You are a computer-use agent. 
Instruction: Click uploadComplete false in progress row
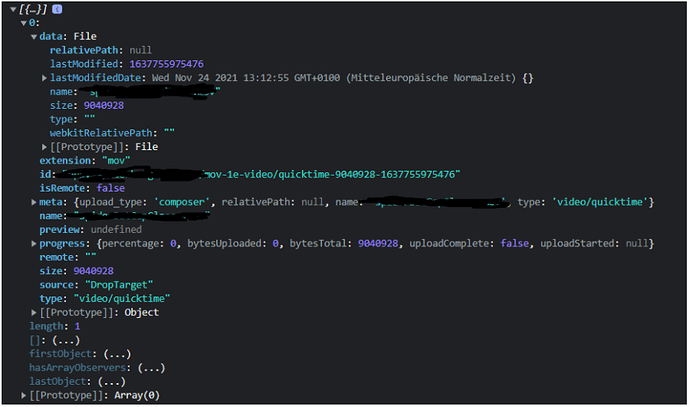(514, 243)
